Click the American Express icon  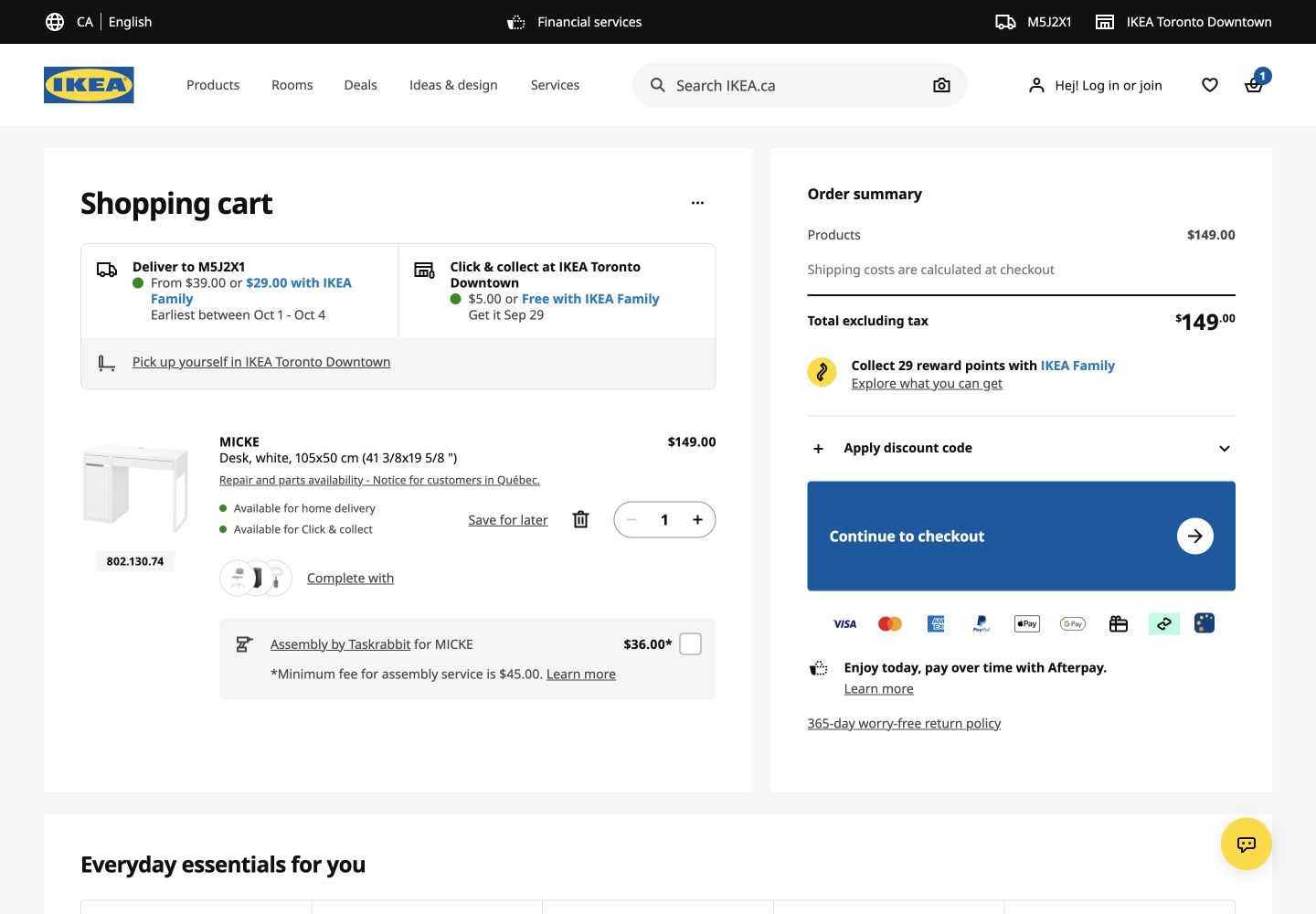[936, 624]
